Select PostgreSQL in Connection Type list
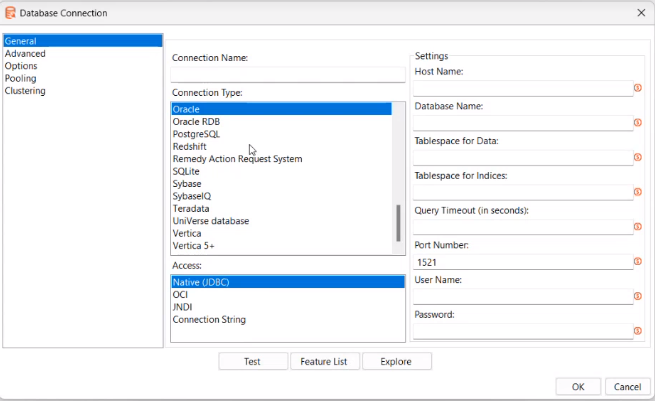 (196, 134)
